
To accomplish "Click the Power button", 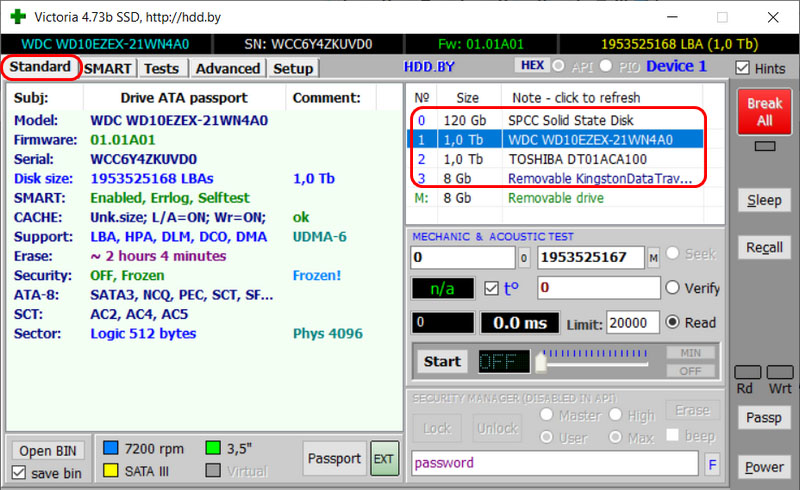I will (764, 467).
